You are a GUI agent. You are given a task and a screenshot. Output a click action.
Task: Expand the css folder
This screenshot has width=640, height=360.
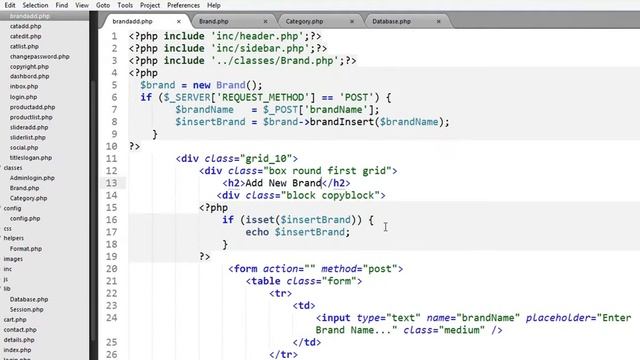8,229
